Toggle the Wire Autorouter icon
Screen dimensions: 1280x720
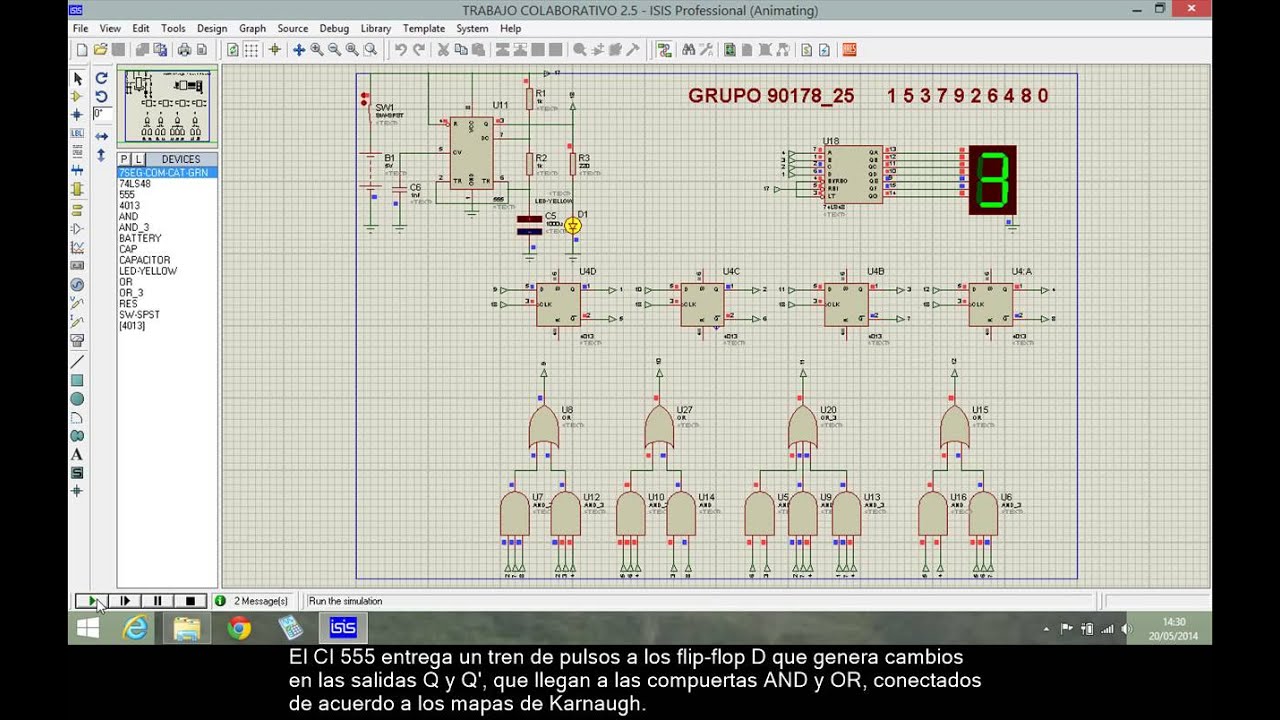point(664,49)
